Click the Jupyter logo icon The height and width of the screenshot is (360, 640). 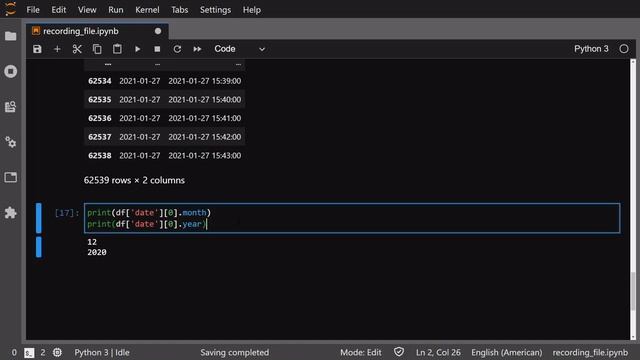click(10, 9)
